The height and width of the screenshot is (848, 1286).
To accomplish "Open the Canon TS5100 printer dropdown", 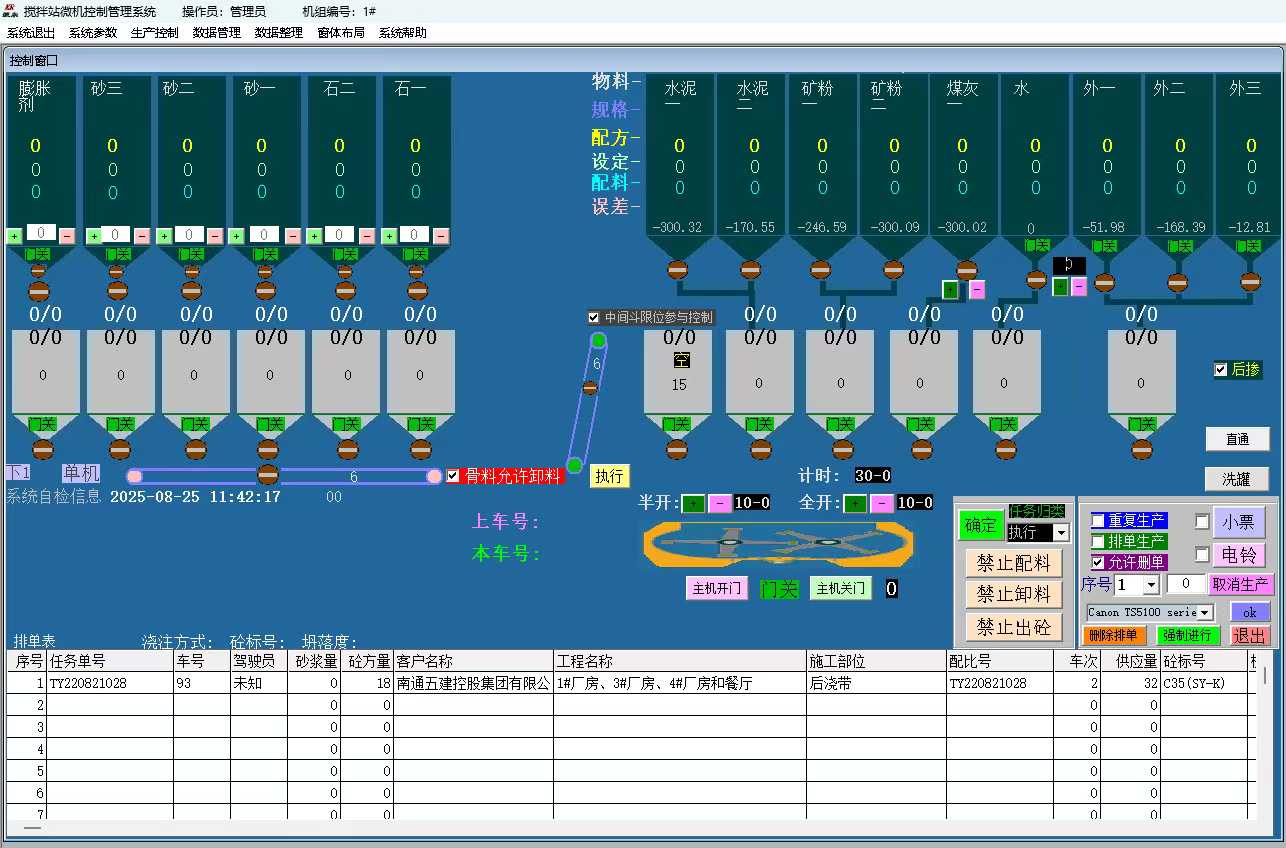I will click(x=1204, y=612).
